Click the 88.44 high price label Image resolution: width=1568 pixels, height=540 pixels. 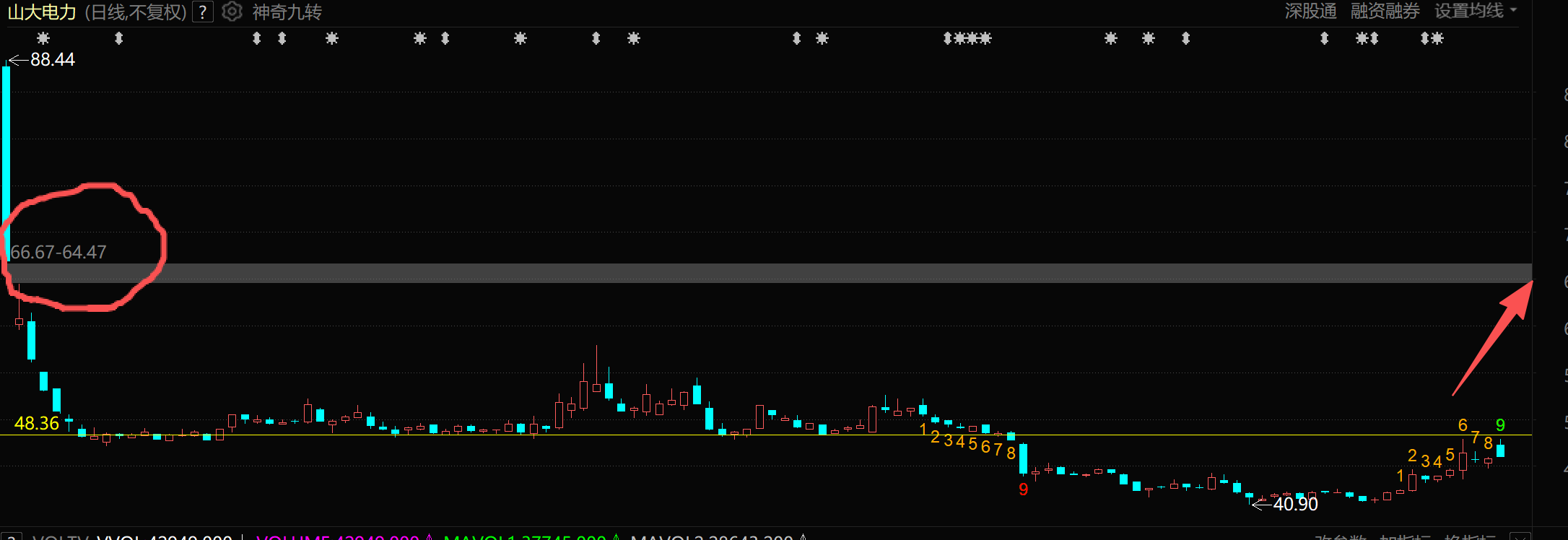point(52,59)
